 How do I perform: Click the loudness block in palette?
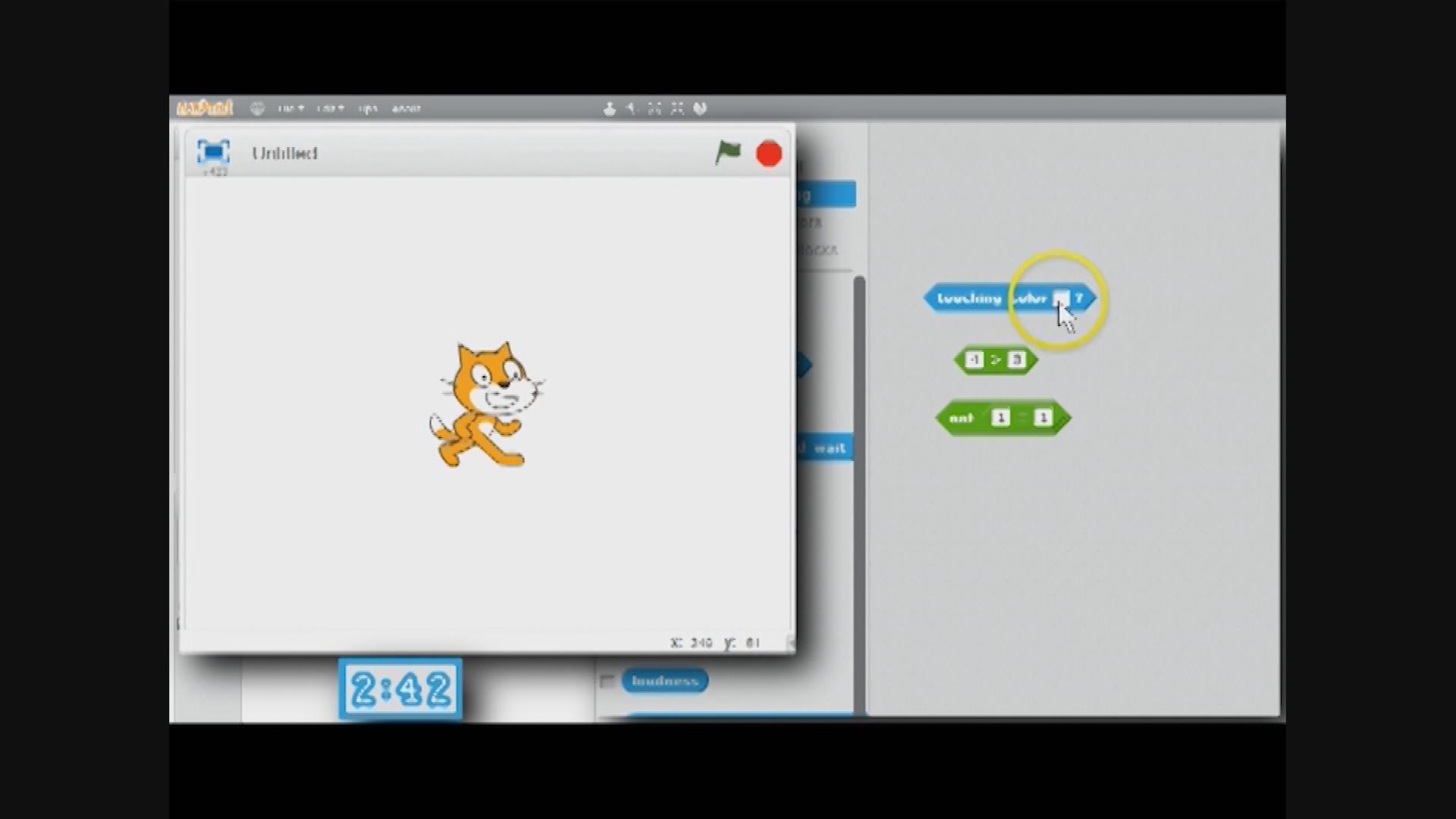click(x=665, y=681)
